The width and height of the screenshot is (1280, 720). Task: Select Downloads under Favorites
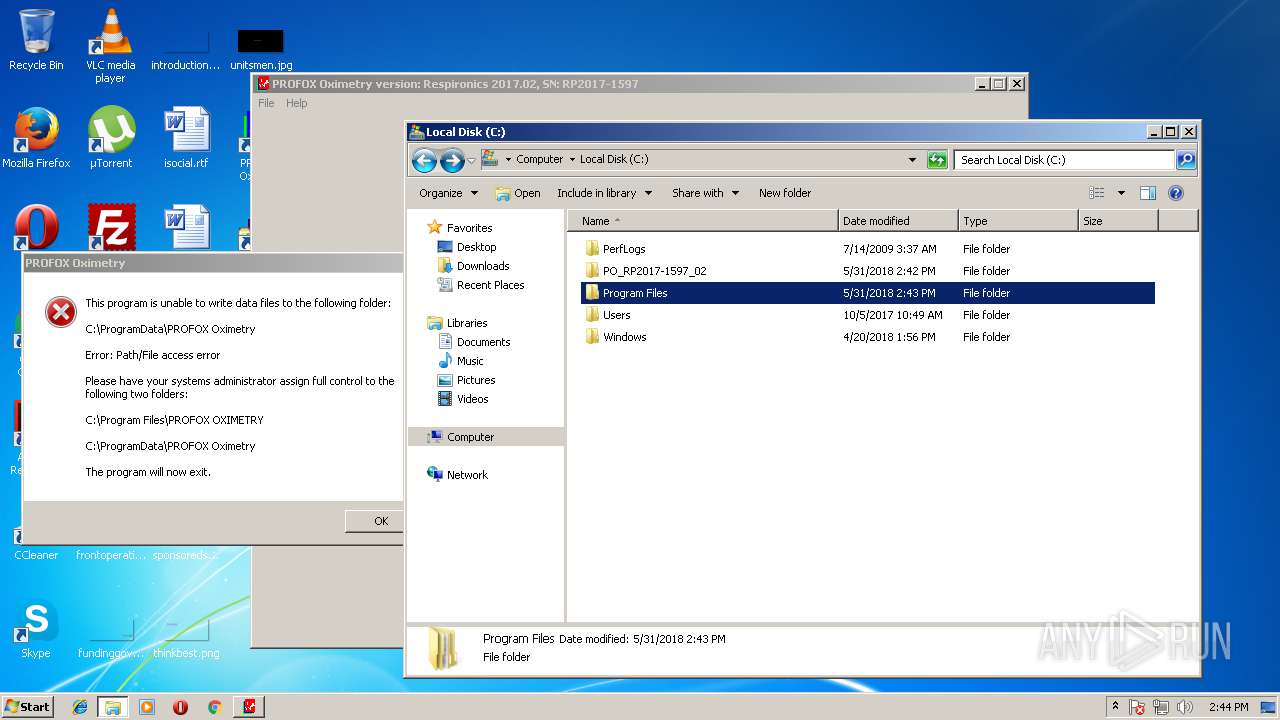click(x=473, y=266)
